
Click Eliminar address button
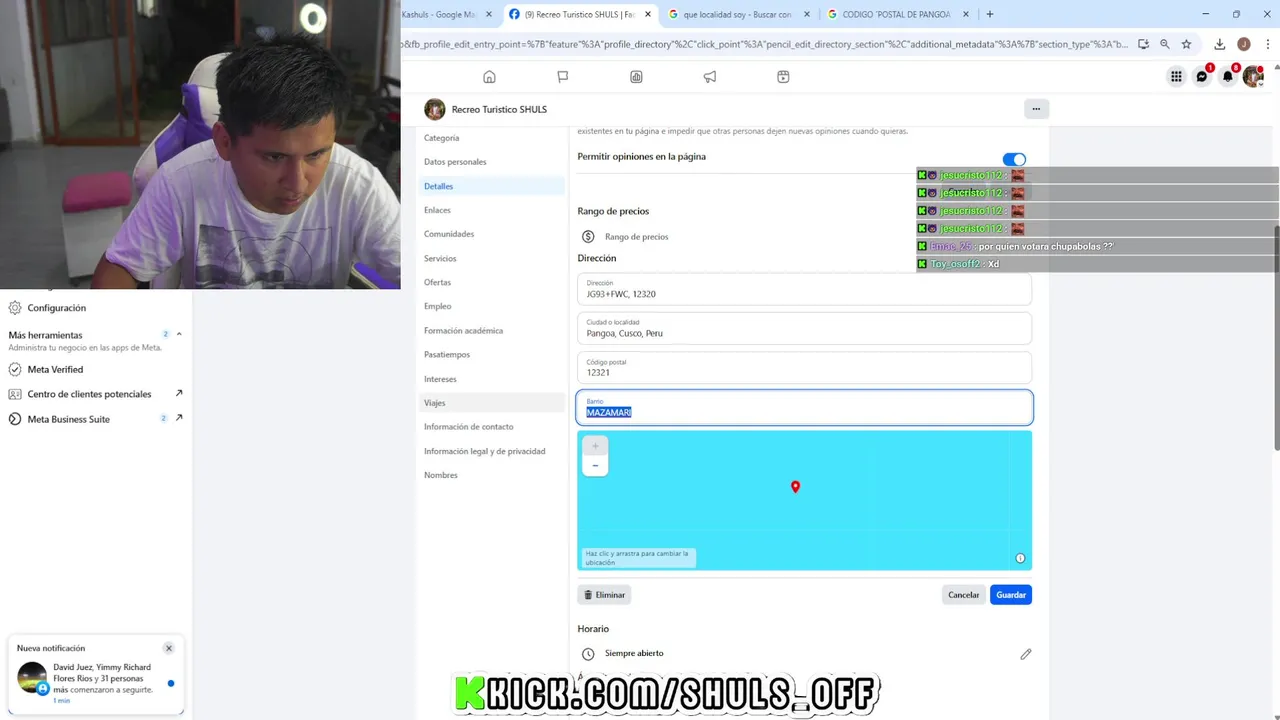click(x=604, y=595)
